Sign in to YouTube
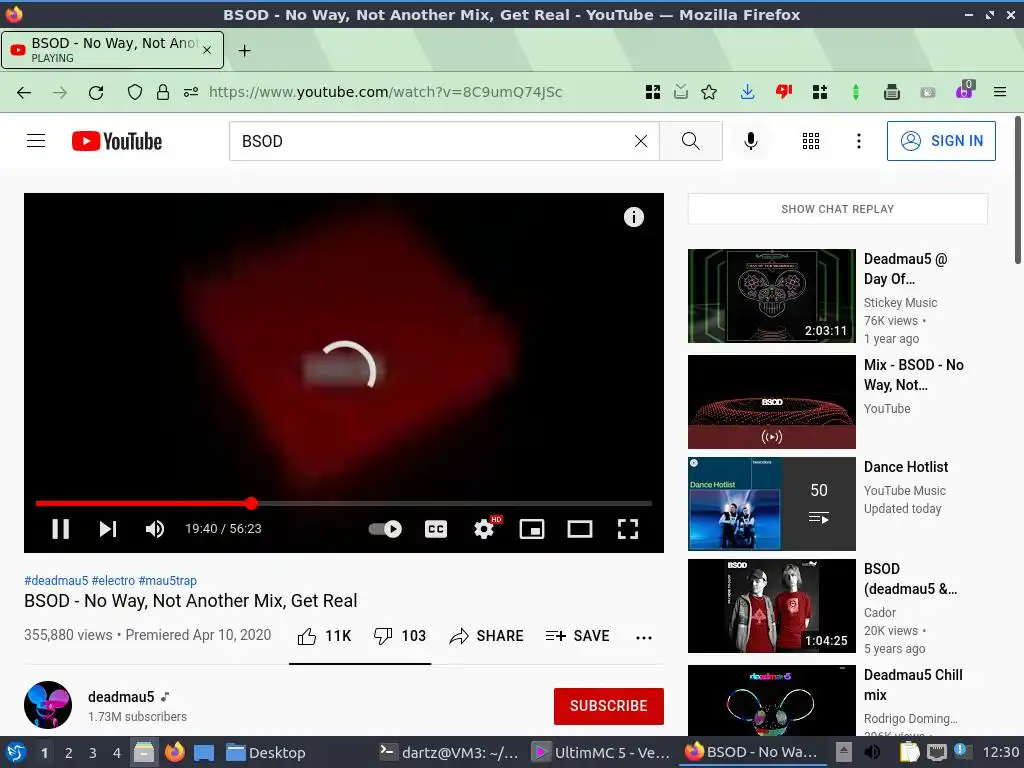 pos(941,141)
